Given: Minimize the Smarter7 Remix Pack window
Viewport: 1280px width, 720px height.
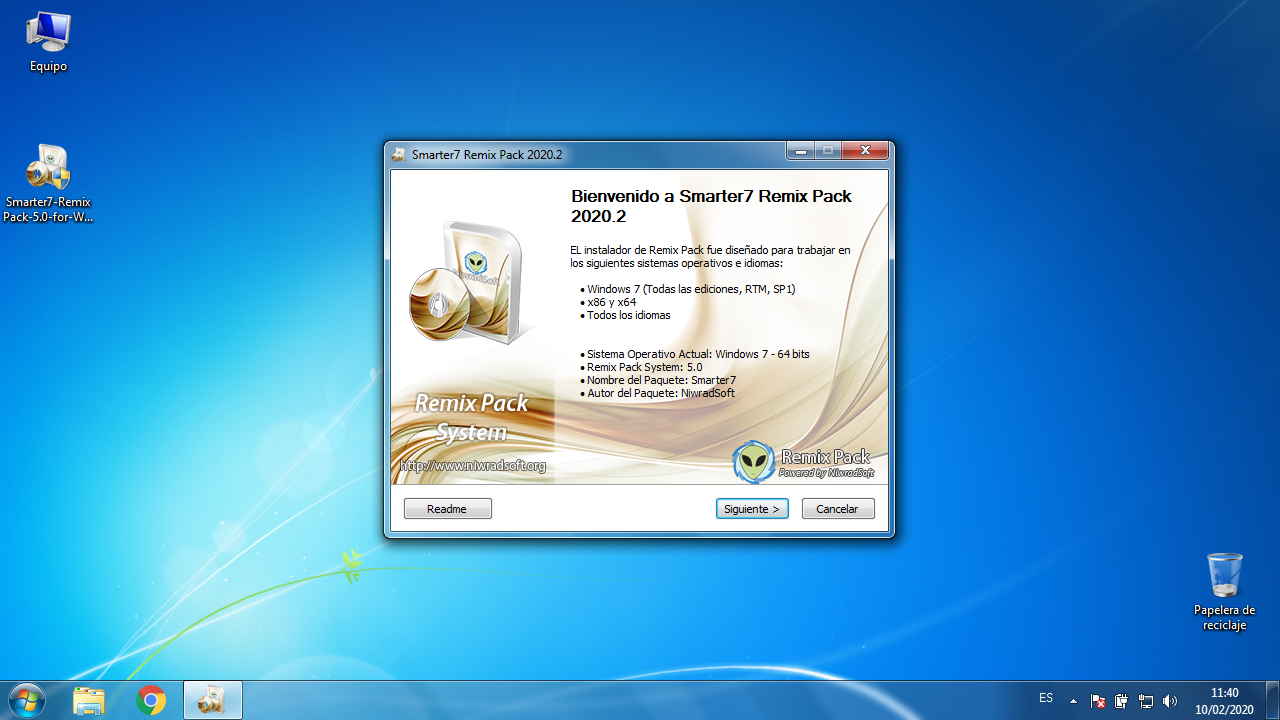Looking at the screenshot, I should tap(801, 151).
